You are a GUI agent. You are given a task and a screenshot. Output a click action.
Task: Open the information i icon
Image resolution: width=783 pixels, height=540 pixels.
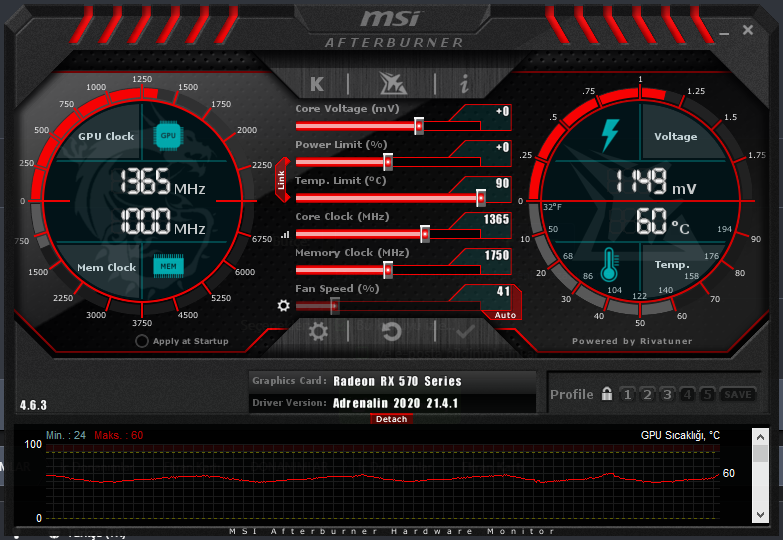pyautogui.click(x=464, y=83)
